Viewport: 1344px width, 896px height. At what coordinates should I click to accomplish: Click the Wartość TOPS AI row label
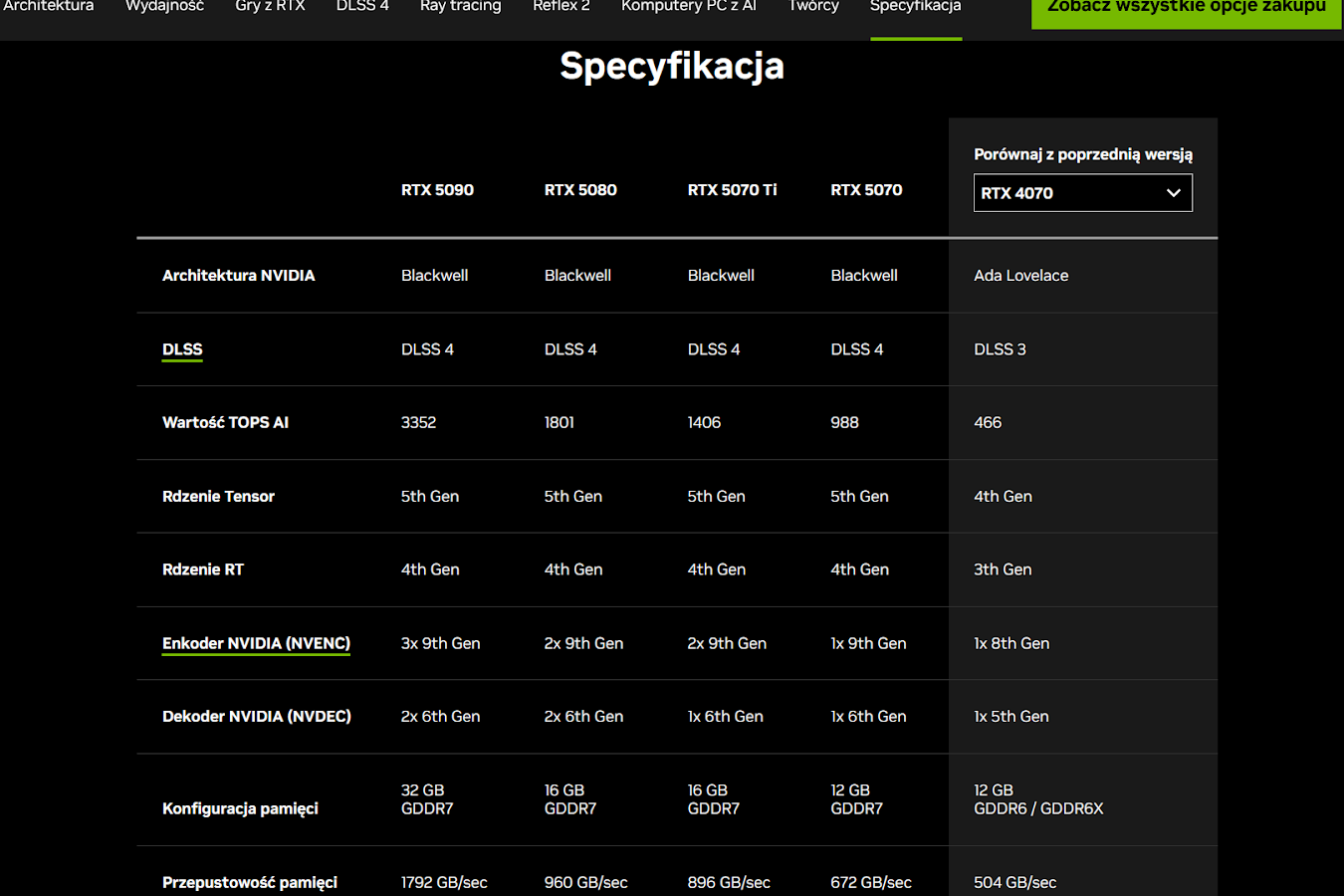pos(226,422)
